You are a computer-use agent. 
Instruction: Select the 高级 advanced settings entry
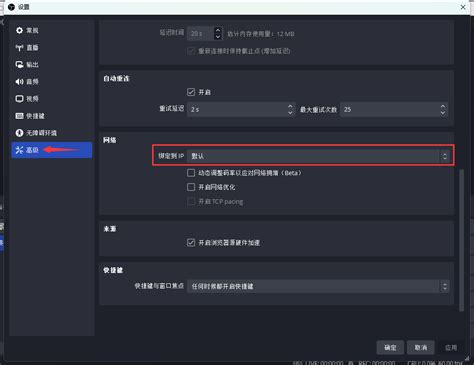point(52,150)
